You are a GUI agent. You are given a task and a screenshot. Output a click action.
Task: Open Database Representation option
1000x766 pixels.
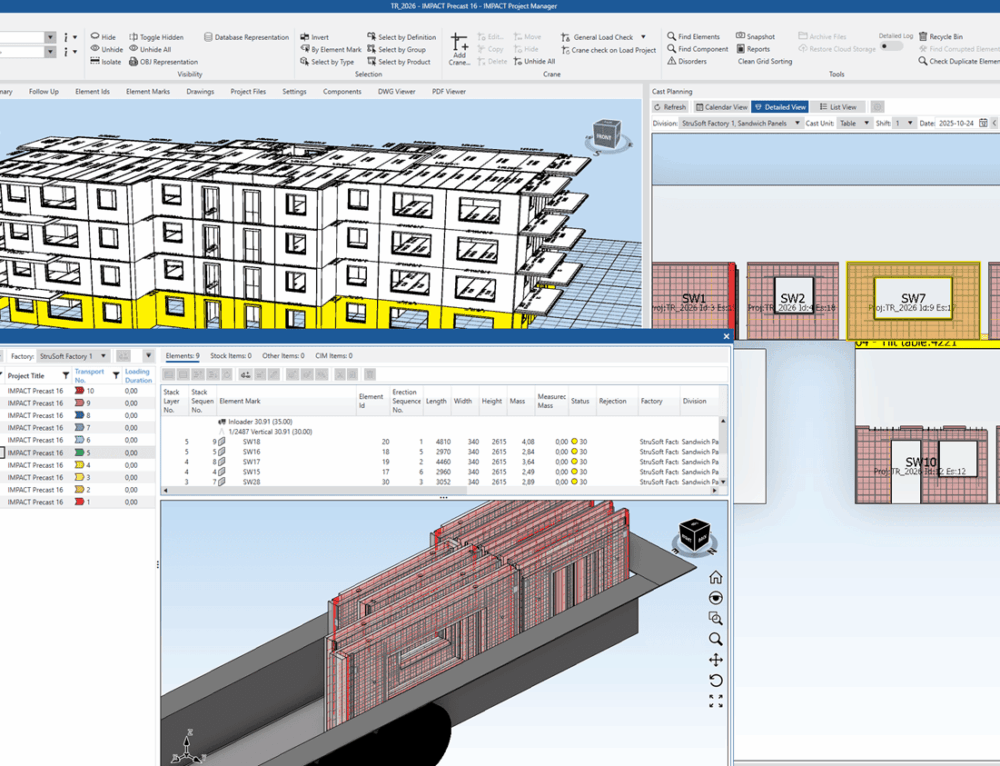(246, 37)
